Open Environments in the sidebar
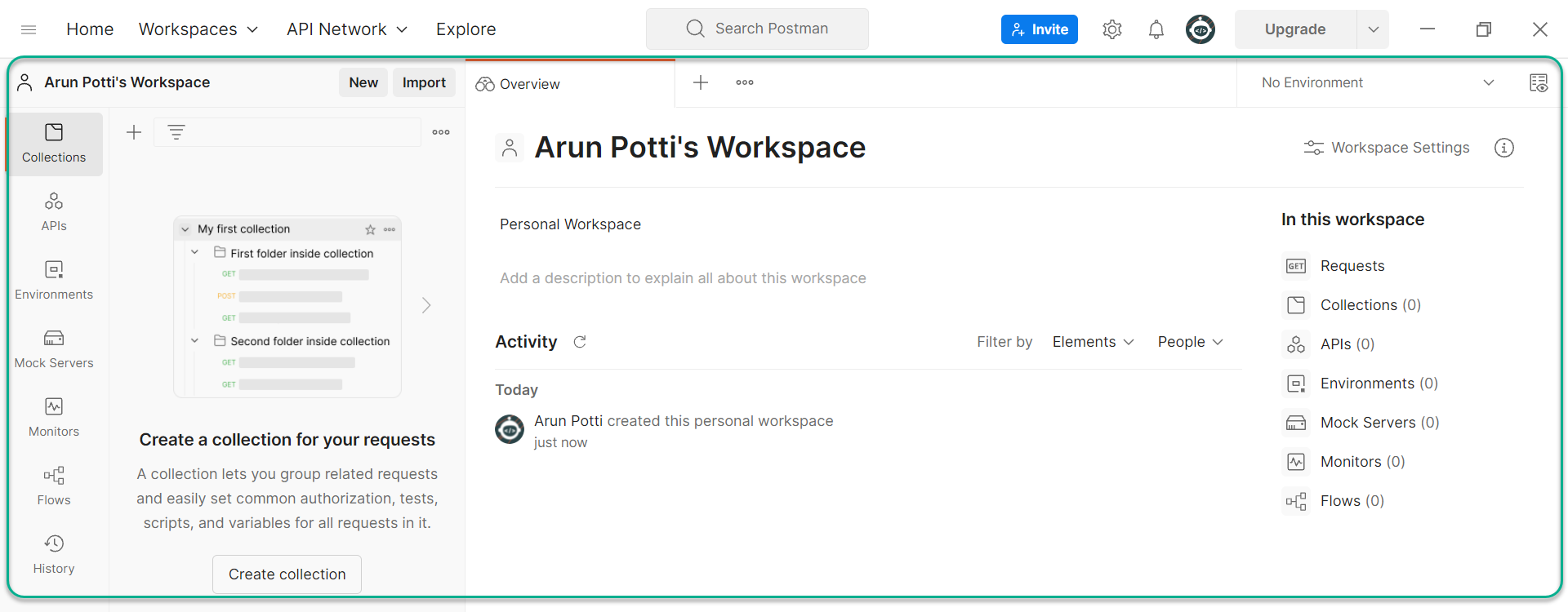Viewport: 1568px width, 612px height. click(x=54, y=281)
